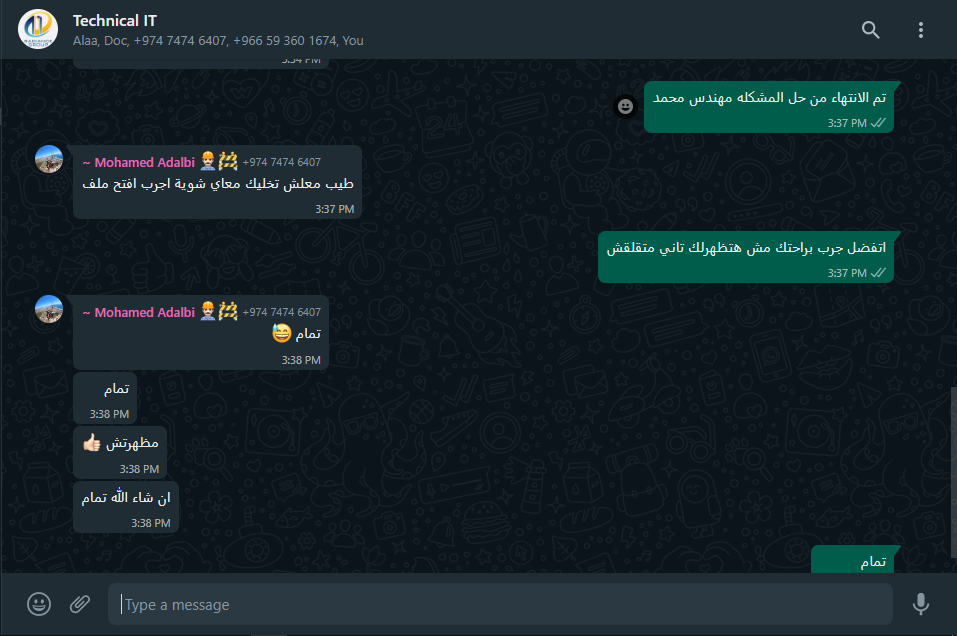The width and height of the screenshot is (957, 636).
Task: Click the phone number +974 7474 6407 at 3:38 PM
Action: (x=281, y=313)
